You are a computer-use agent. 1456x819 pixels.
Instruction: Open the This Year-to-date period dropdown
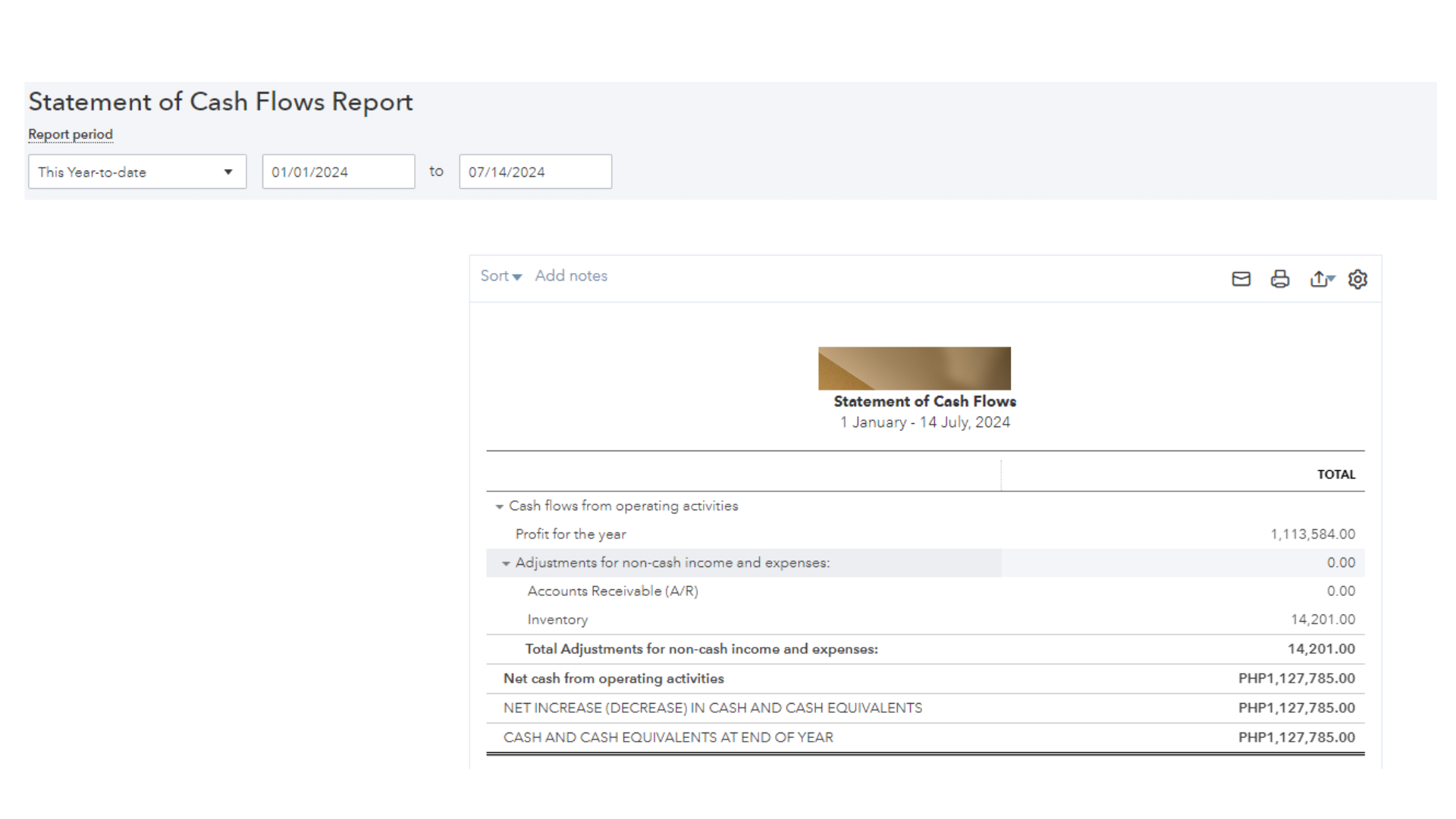point(137,172)
